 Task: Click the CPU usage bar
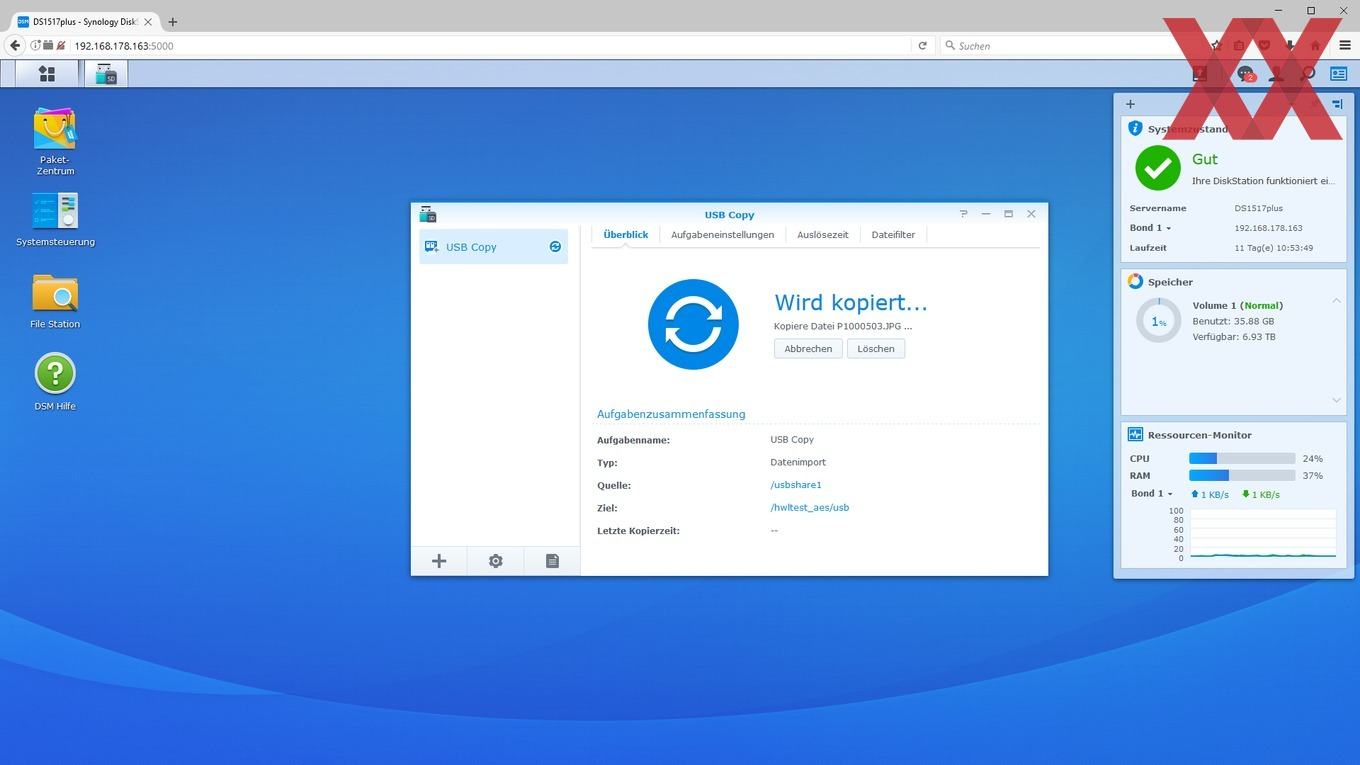tap(1242, 458)
